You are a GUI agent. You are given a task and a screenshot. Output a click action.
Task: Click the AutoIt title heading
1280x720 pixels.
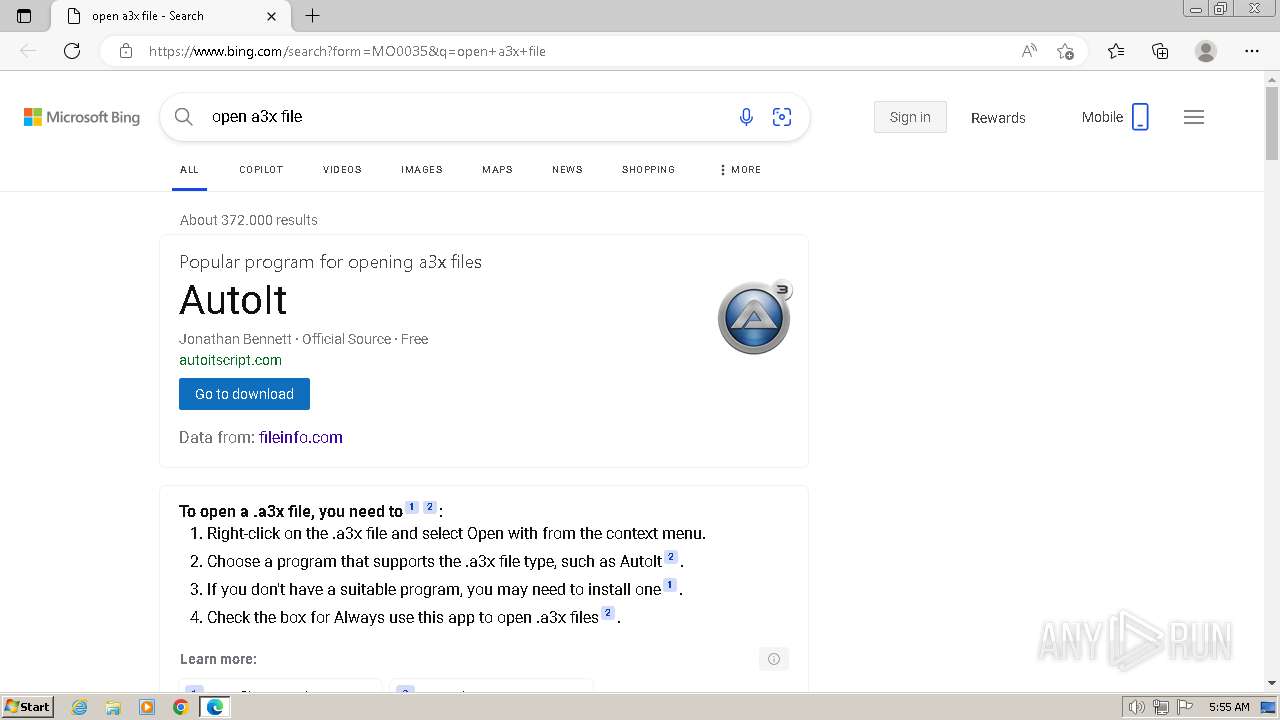click(x=233, y=300)
